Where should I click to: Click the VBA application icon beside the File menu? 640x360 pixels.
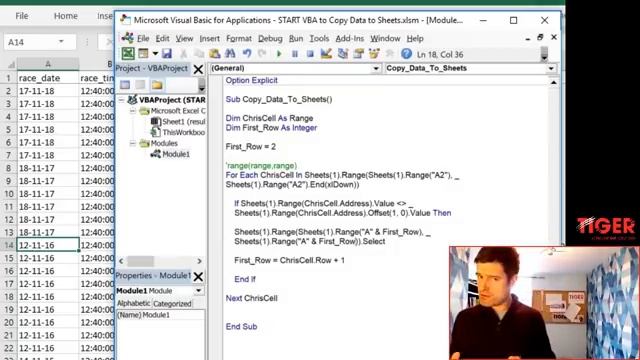[x=127, y=38]
